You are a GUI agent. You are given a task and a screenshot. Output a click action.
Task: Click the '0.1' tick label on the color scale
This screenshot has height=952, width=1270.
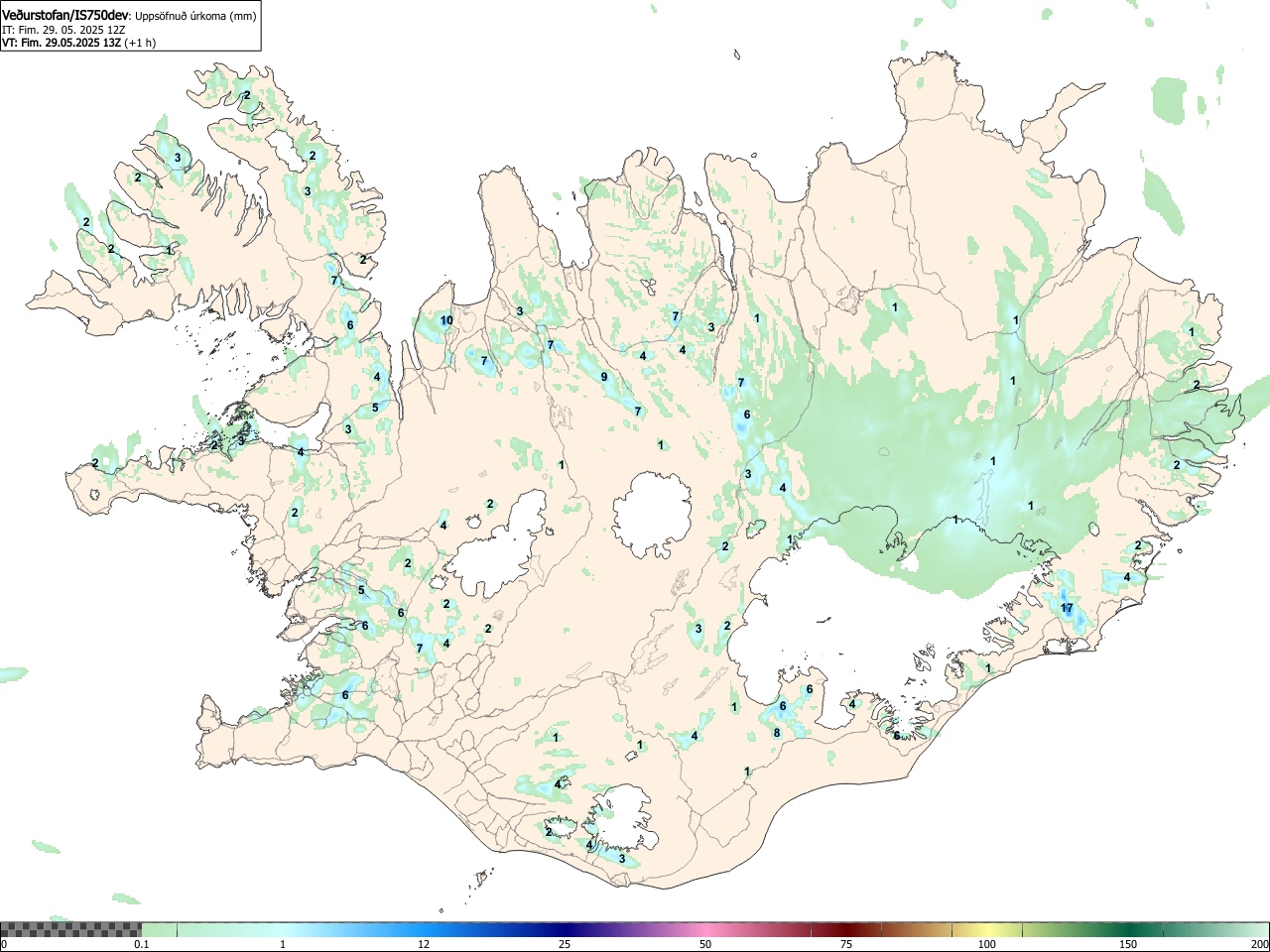(142, 944)
